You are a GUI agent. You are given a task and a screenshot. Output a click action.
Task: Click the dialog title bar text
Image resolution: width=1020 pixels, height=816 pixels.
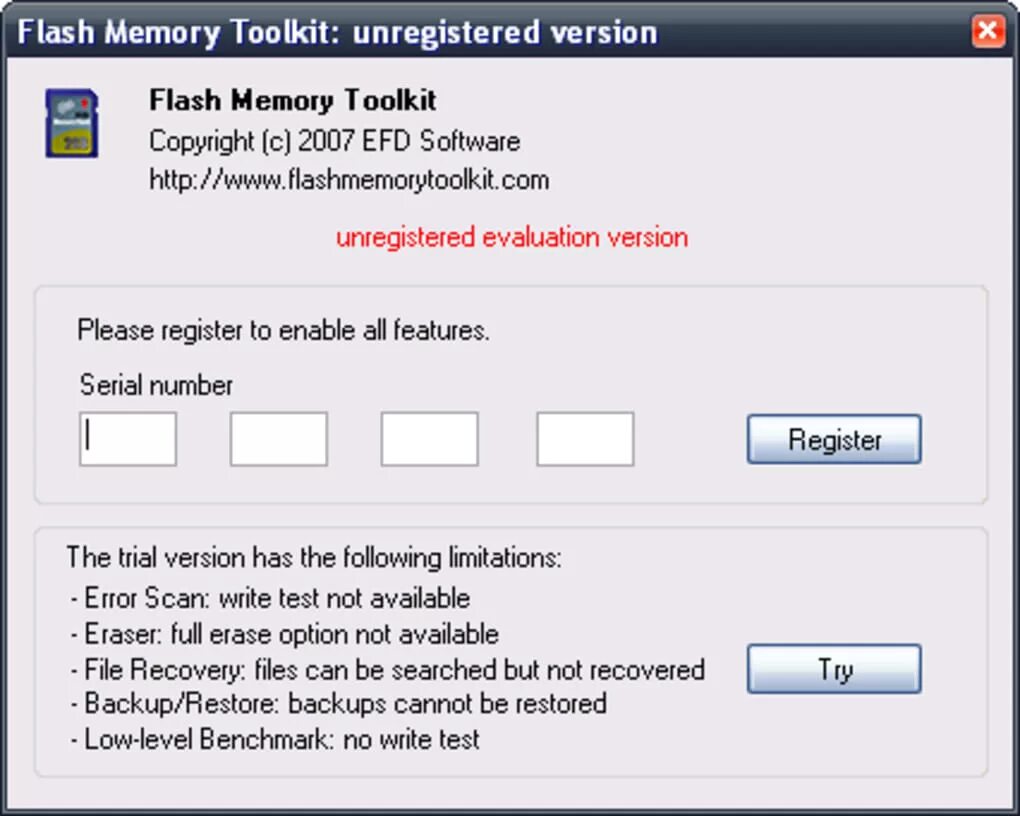337,32
